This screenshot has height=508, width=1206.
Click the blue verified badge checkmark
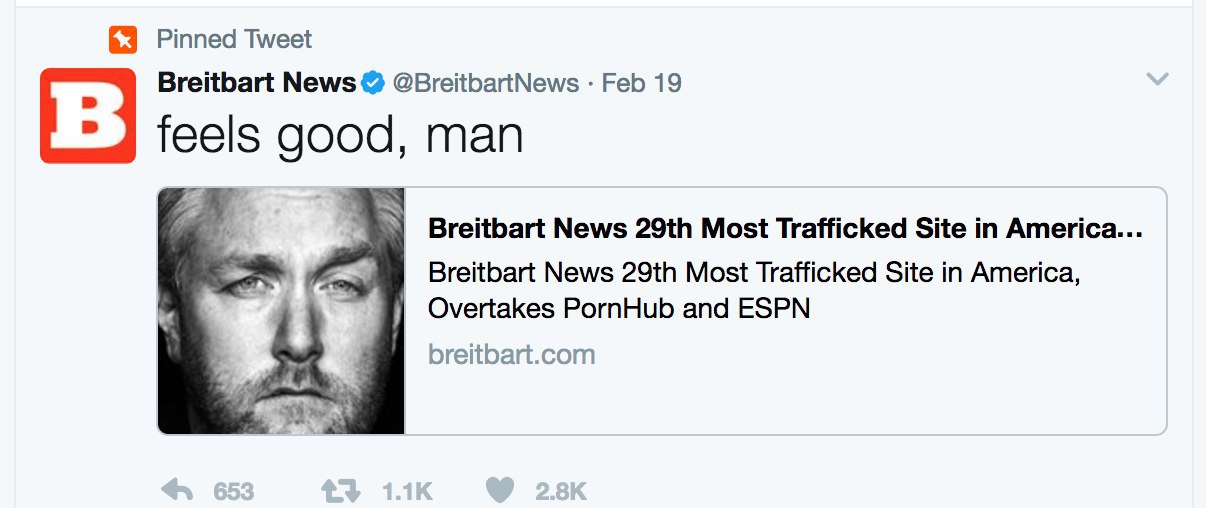(x=373, y=83)
